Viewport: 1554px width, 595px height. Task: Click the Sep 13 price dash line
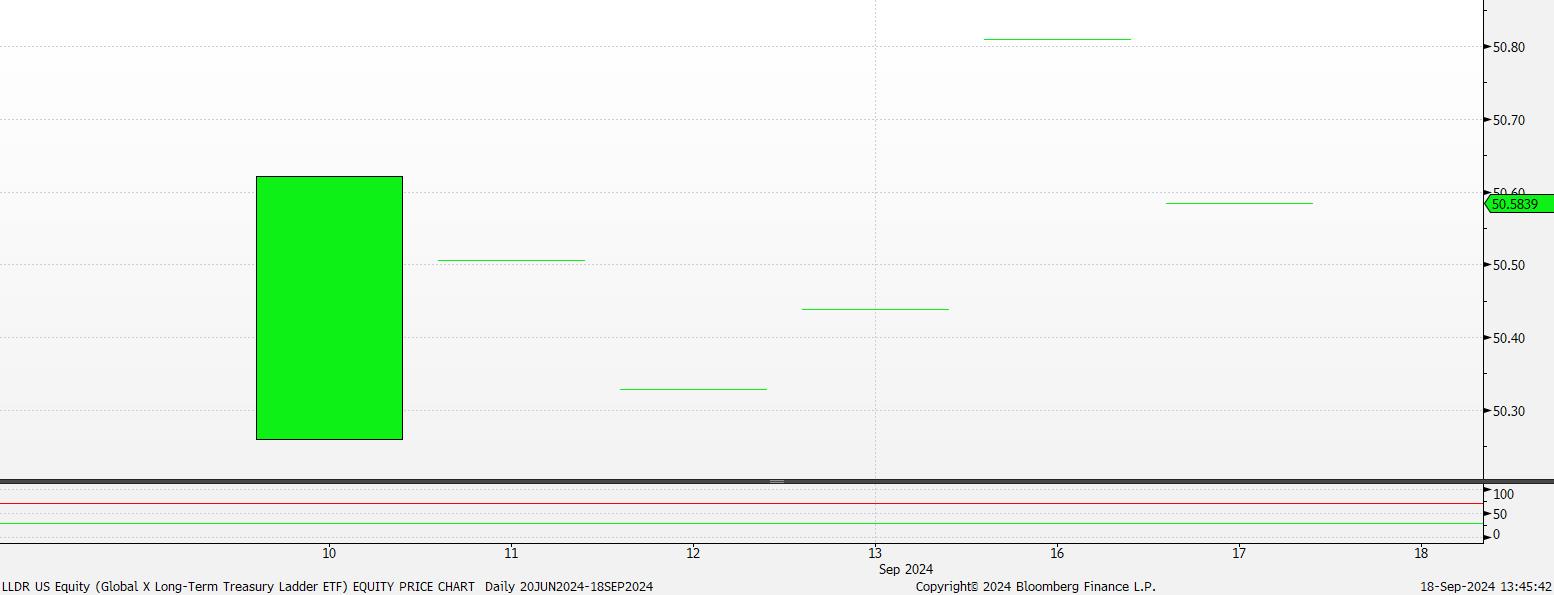pyautogui.click(x=875, y=309)
